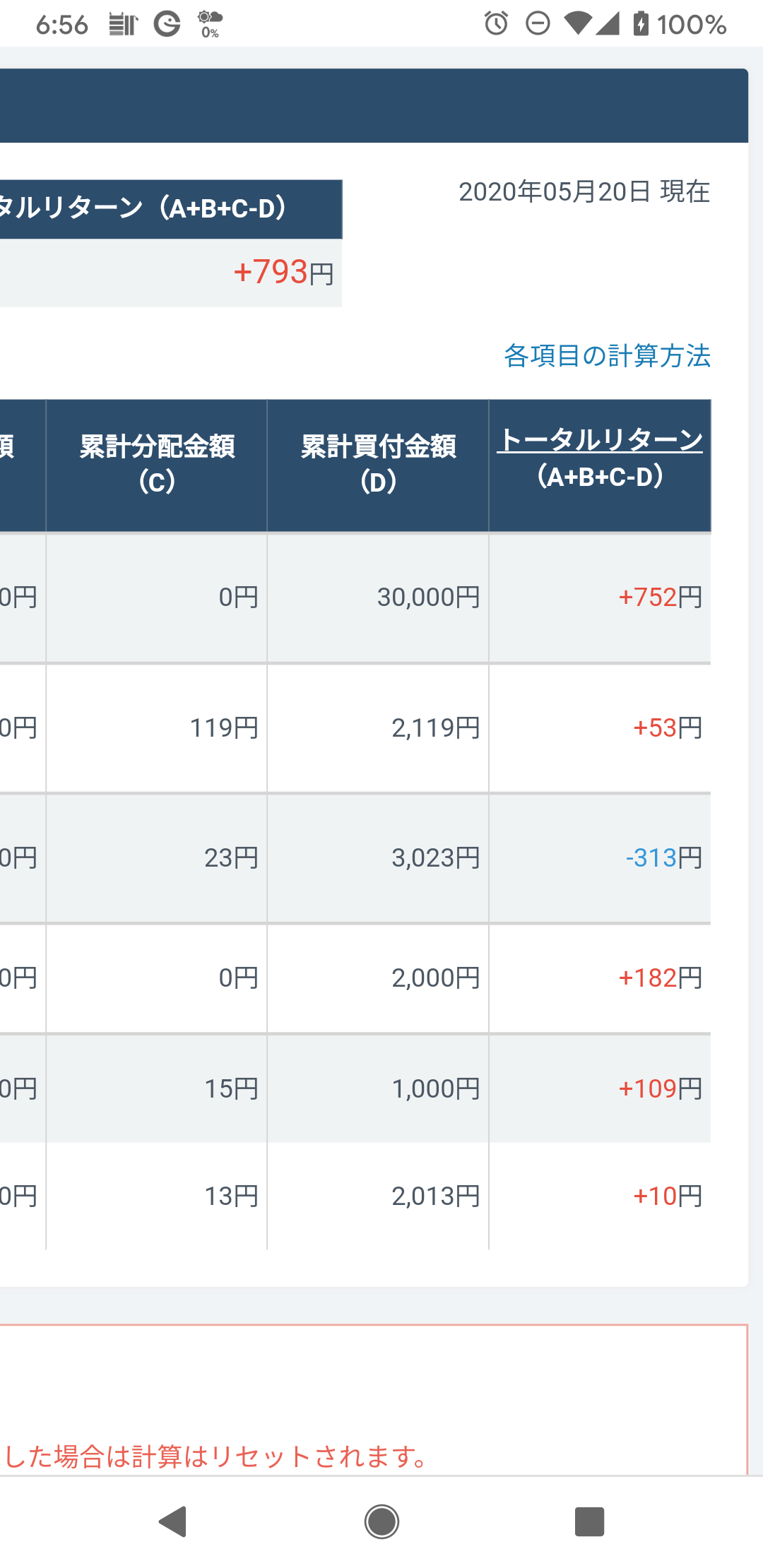Tap the weather 0% status icon
Screen dimensions: 763x1568
tap(210, 24)
